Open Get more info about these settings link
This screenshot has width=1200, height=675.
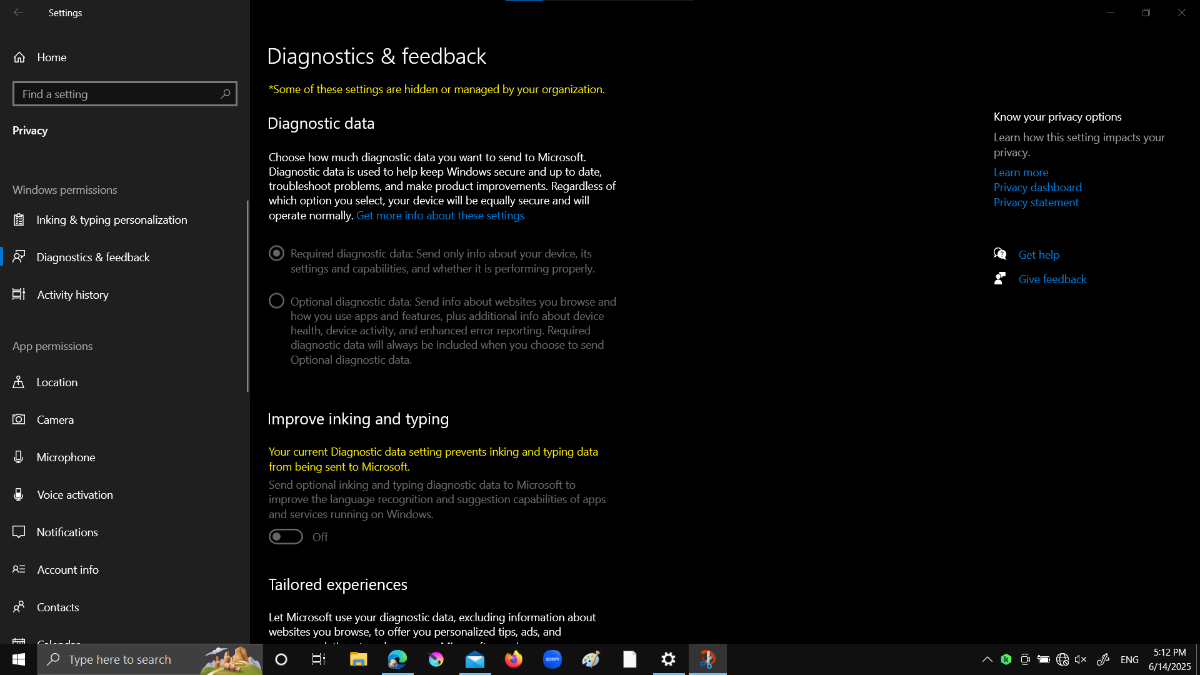[440, 216]
